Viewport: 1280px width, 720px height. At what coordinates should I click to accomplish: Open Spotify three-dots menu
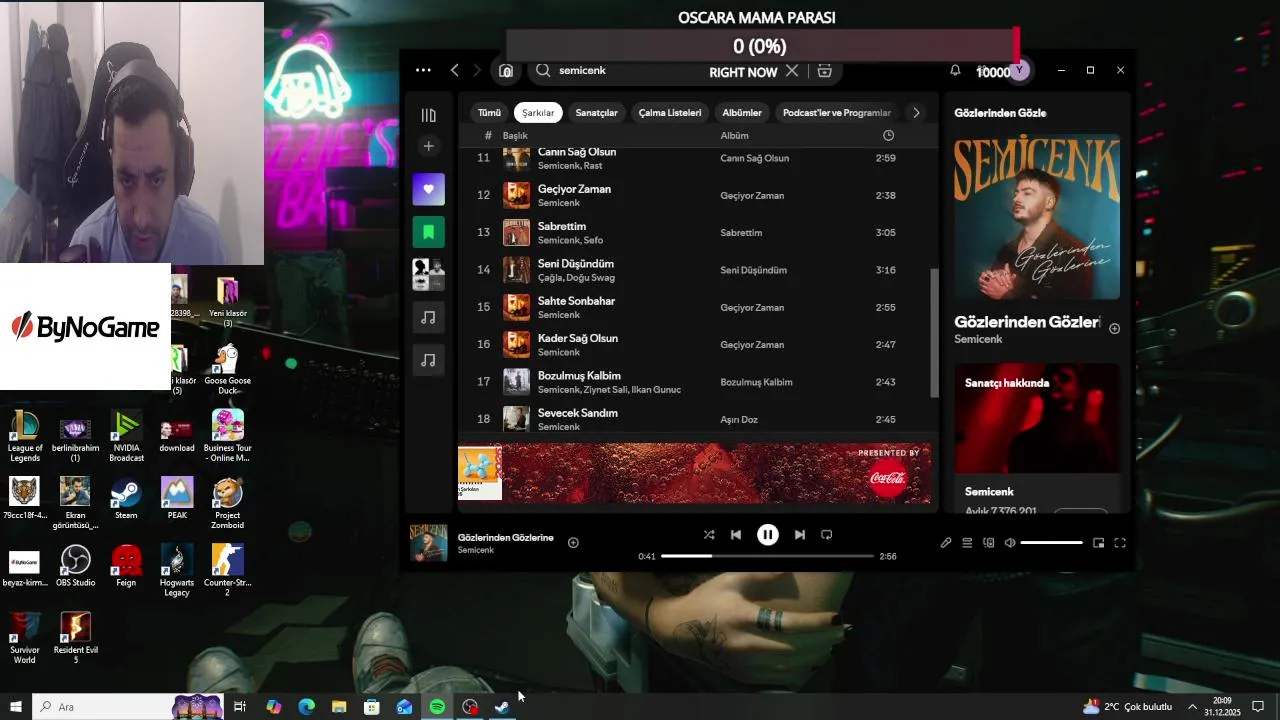[x=423, y=71]
